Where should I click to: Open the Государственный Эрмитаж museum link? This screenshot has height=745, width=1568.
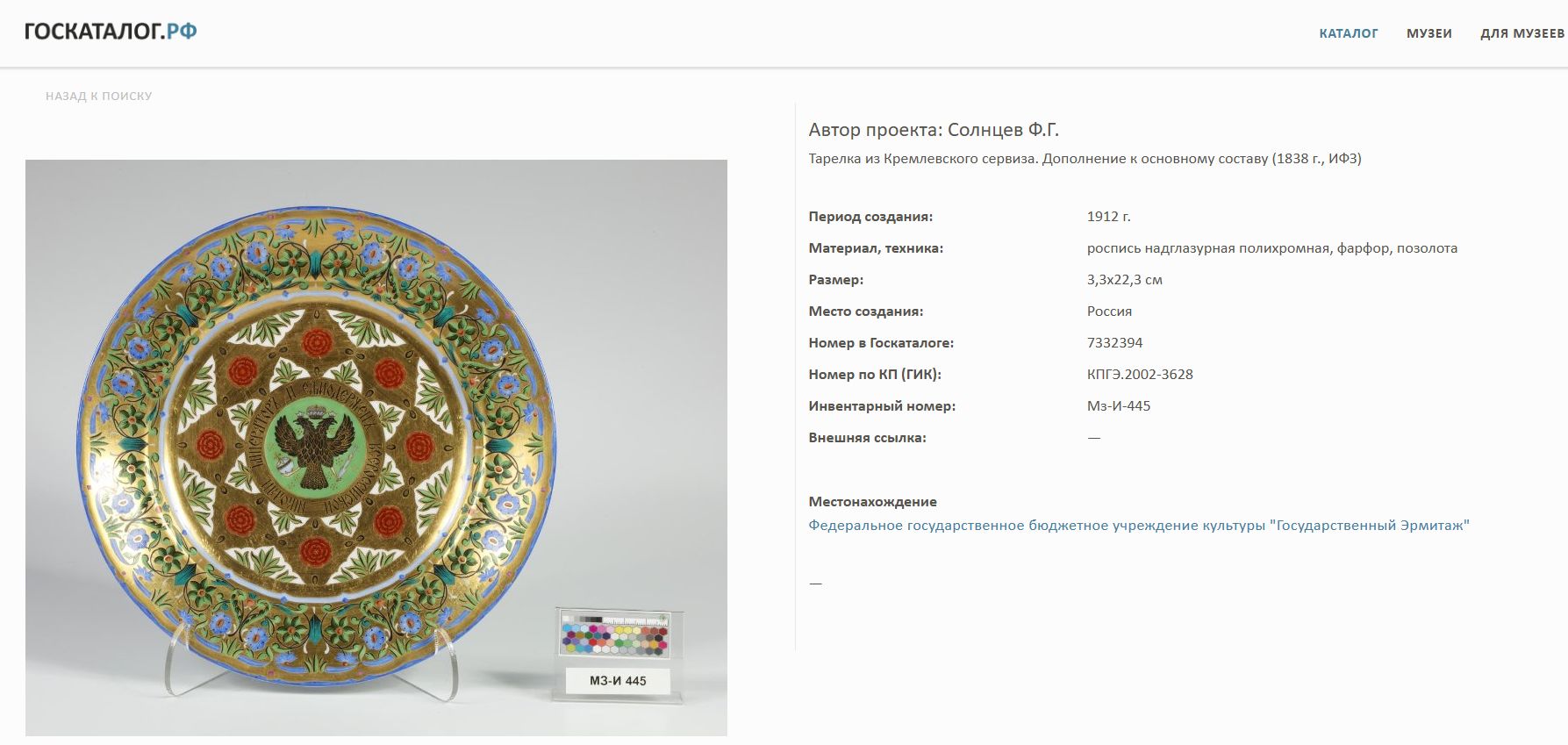tap(1138, 526)
